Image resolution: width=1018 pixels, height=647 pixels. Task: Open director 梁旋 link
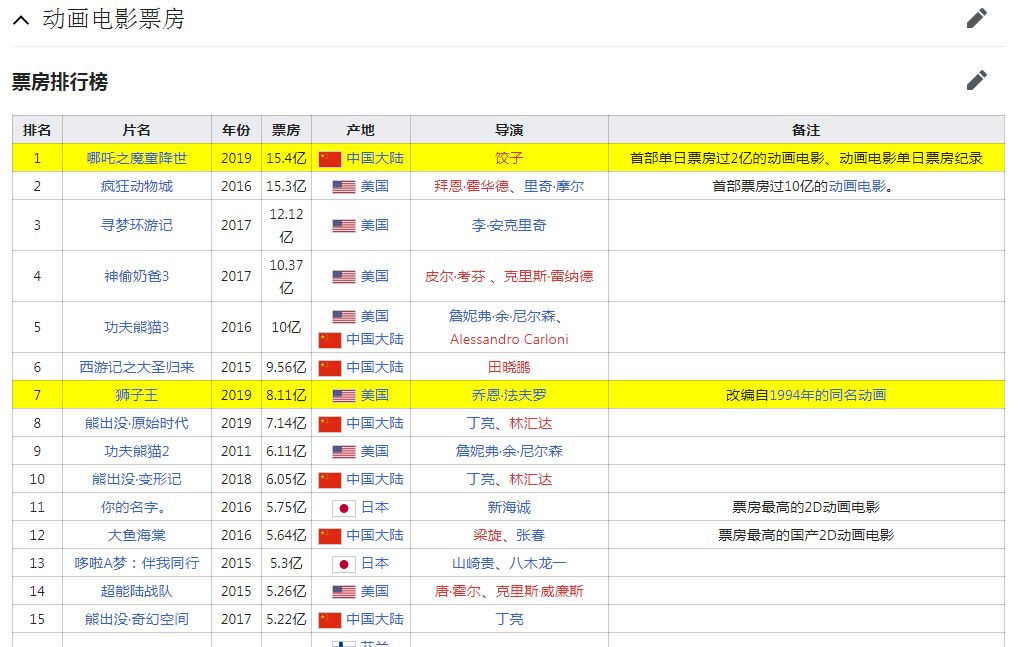(x=488, y=535)
